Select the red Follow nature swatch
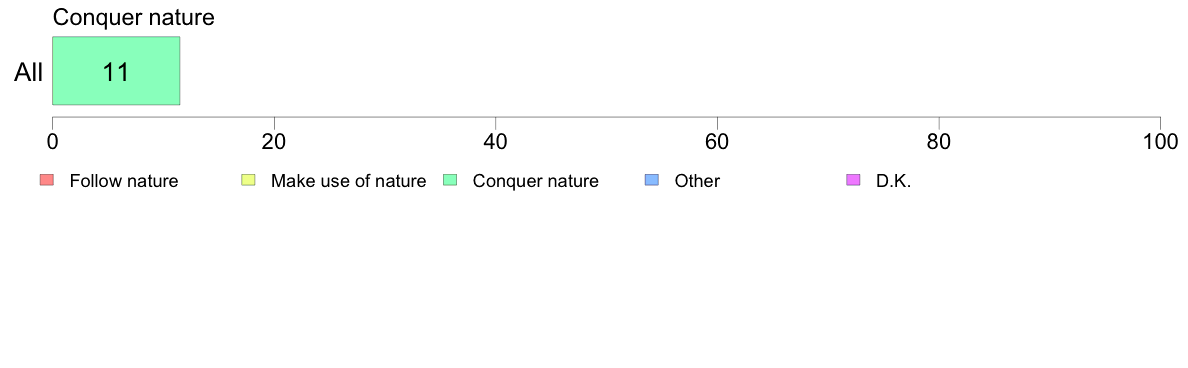This screenshot has height=368, width=1188. click(46, 180)
